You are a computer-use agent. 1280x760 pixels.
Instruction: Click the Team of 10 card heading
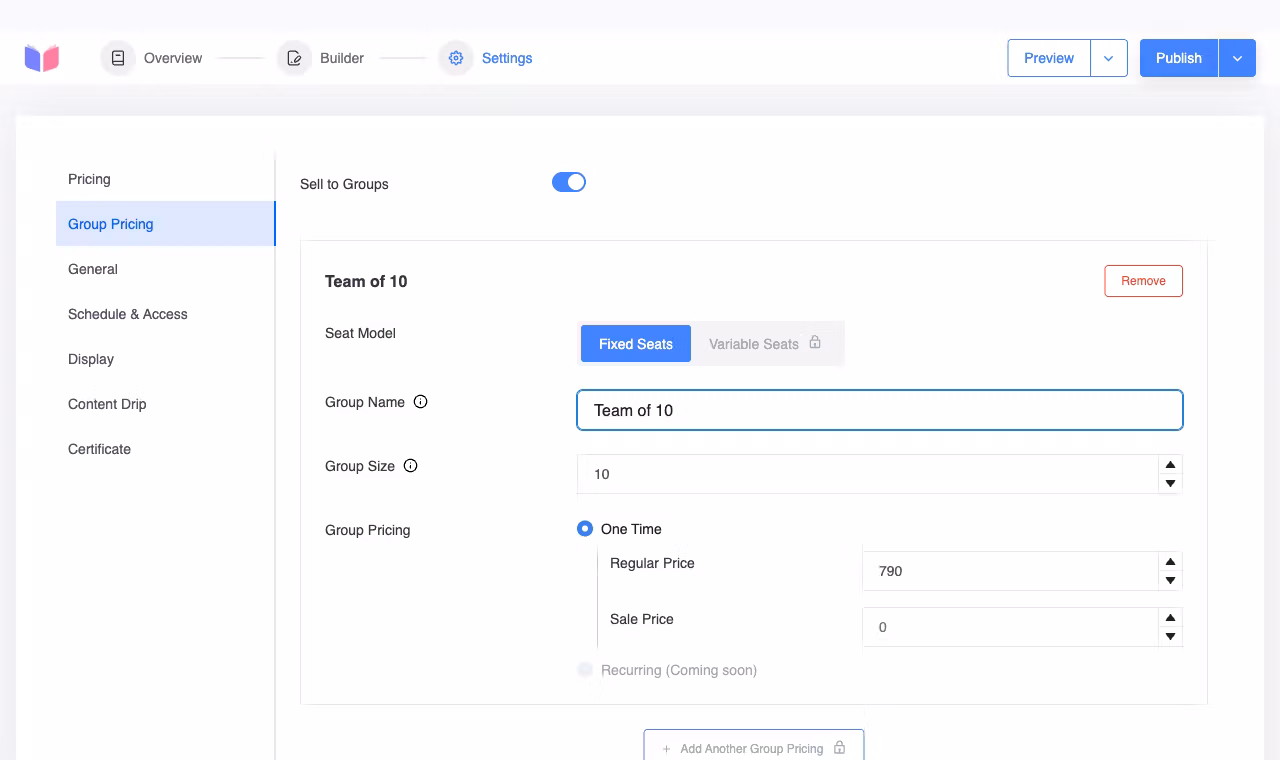(366, 281)
